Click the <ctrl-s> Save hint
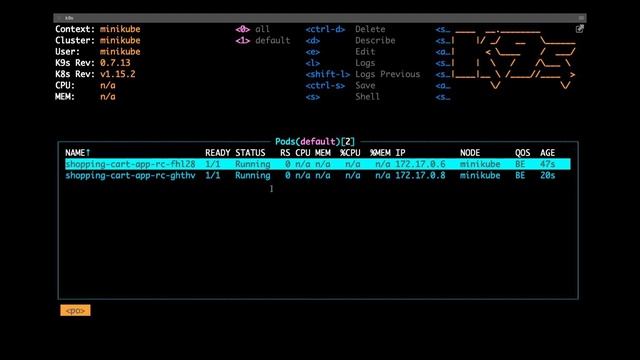640x360 pixels. (340, 86)
